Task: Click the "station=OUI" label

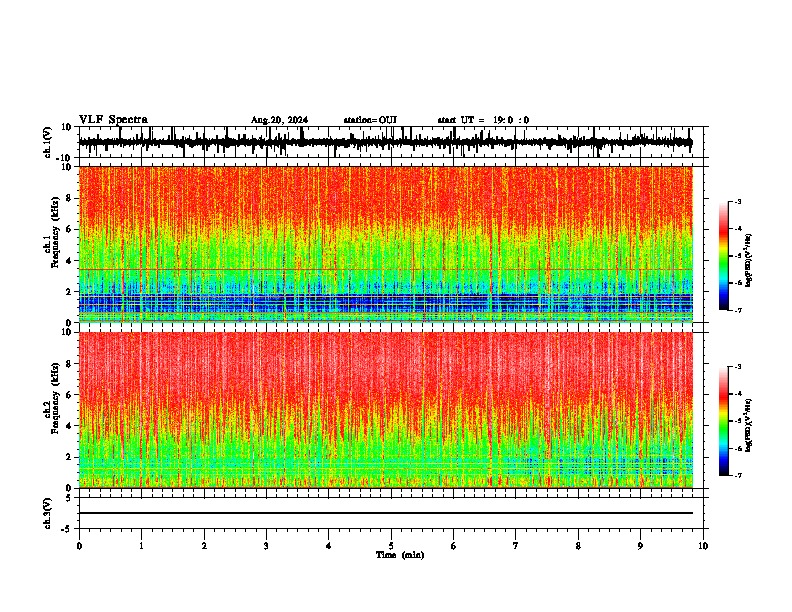Action: pyautogui.click(x=370, y=120)
